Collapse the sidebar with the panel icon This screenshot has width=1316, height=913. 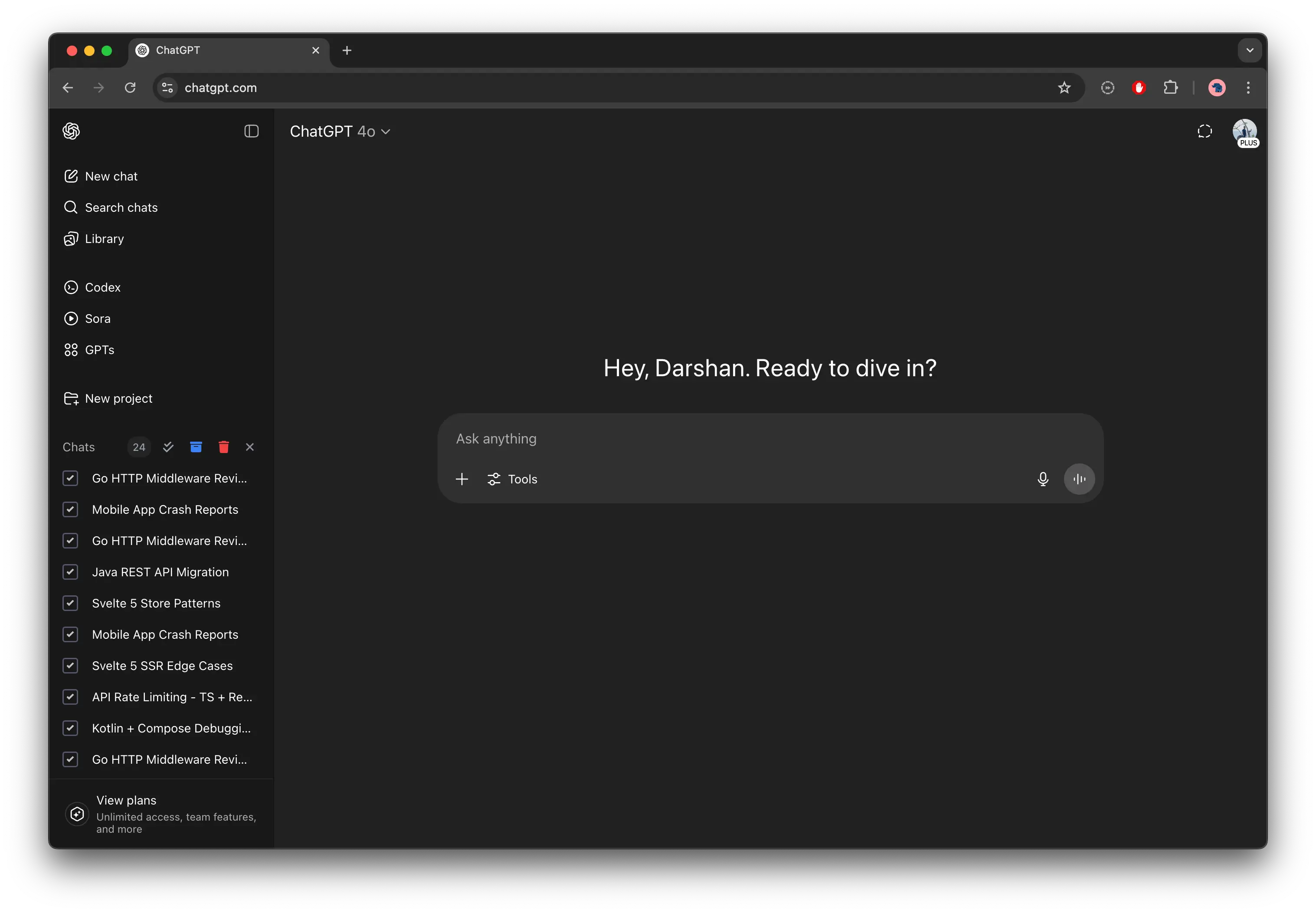point(252,131)
